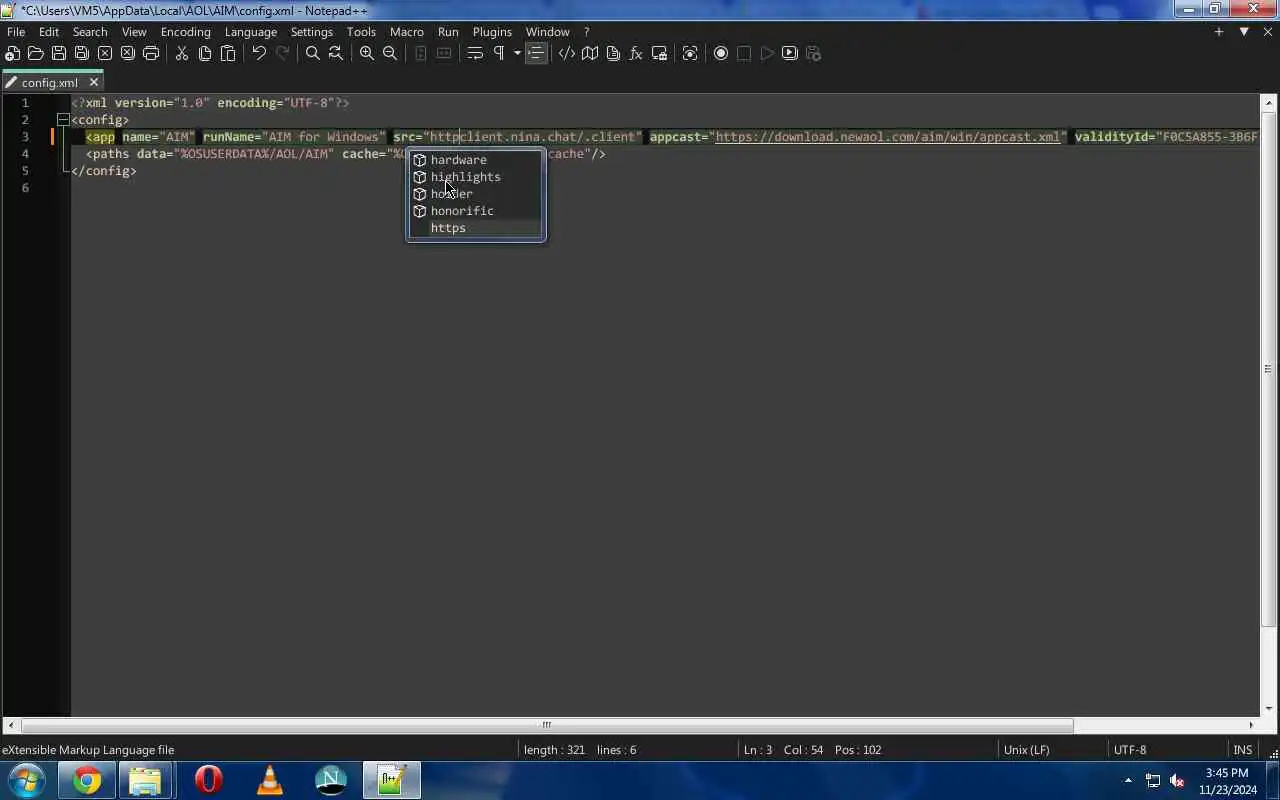The image size is (1280, 800).
Task: Zoom in using the plus magnifier icon
Action: [367, 53]
